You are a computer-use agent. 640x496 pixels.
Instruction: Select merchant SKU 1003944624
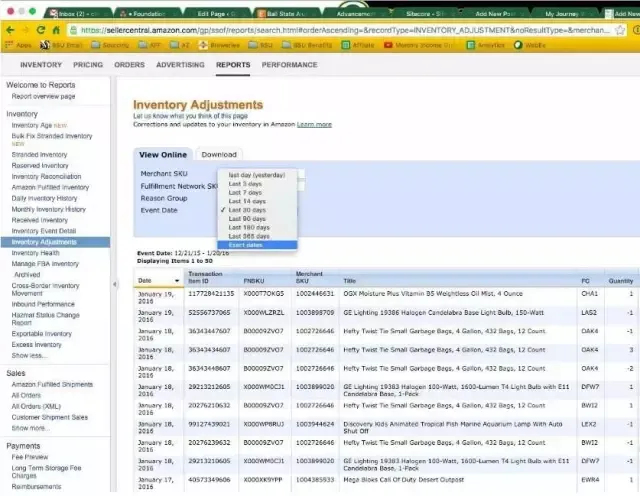coord(315,424)
